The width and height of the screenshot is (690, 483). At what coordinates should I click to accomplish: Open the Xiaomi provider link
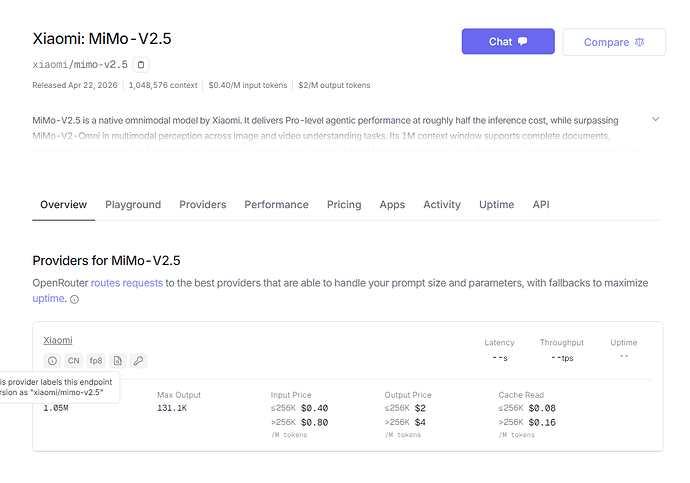[58, 340]
